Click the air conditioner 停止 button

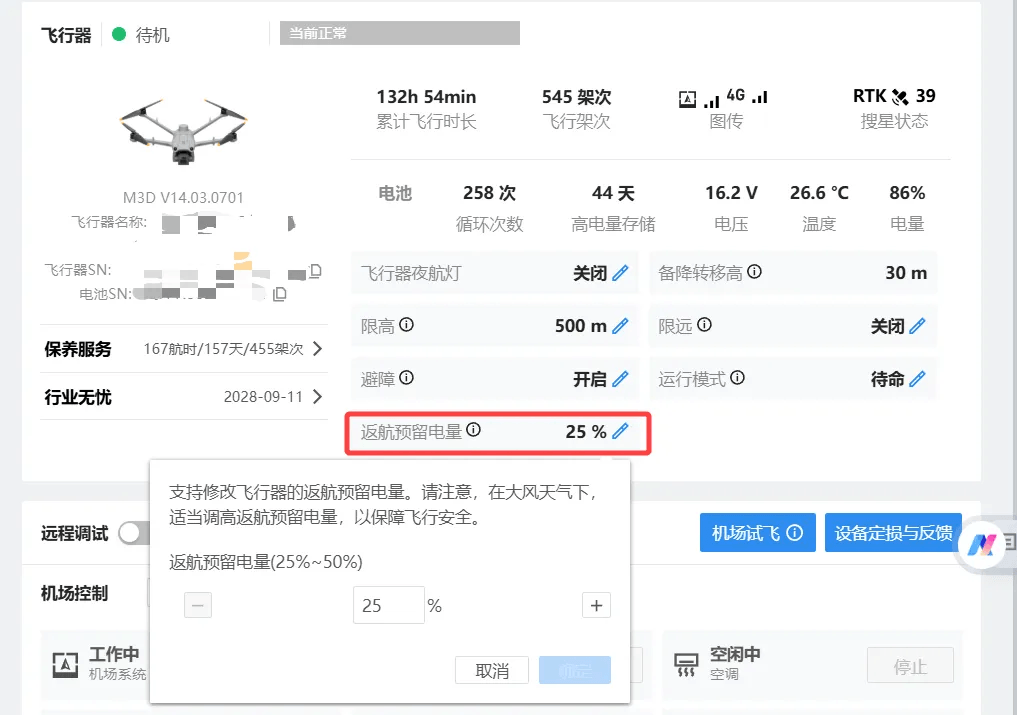[910, 665]
